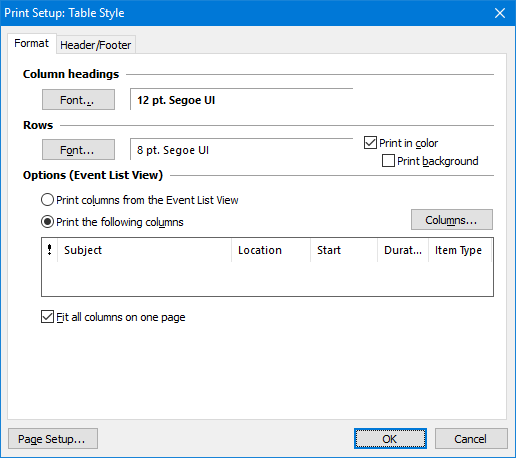Click the truncated Duration column header
The width and height of the screenshot is (516, 458).
pos(403,250)
